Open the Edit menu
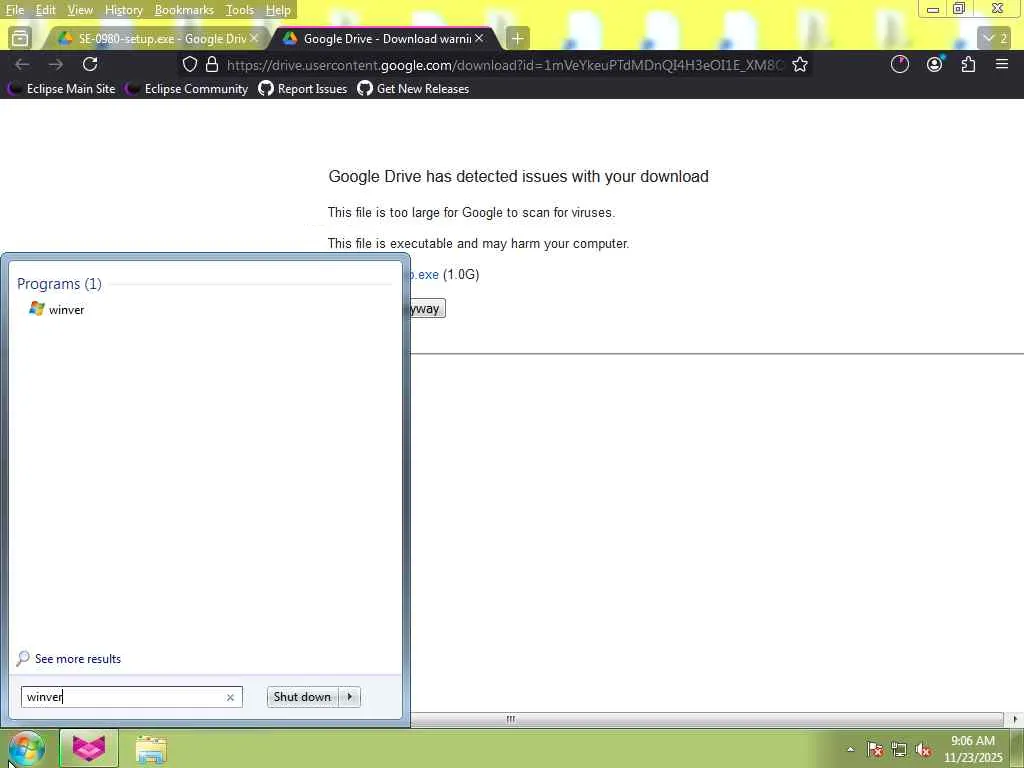1024x768 pixels. 45,10
